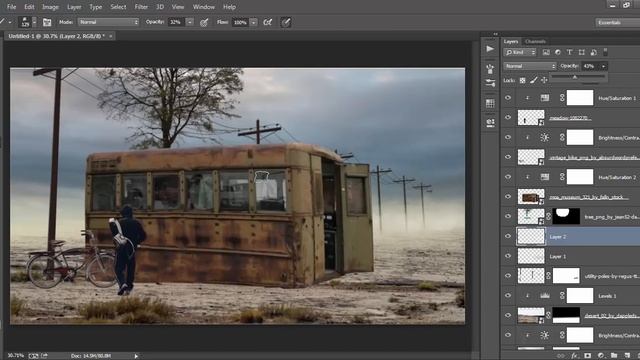Screen dimensions: 640x360
Task: Open the Layer menu
Action: (74, 7)
